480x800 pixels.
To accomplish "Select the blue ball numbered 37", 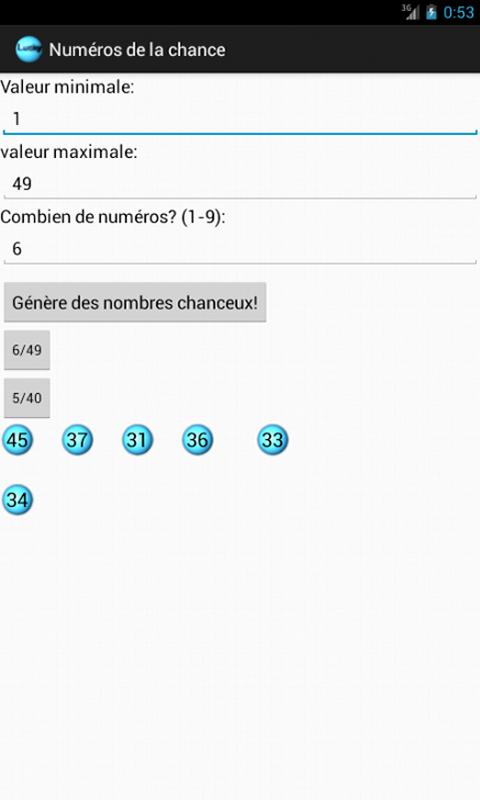I will pyautogui.click(x=78, y=440).
